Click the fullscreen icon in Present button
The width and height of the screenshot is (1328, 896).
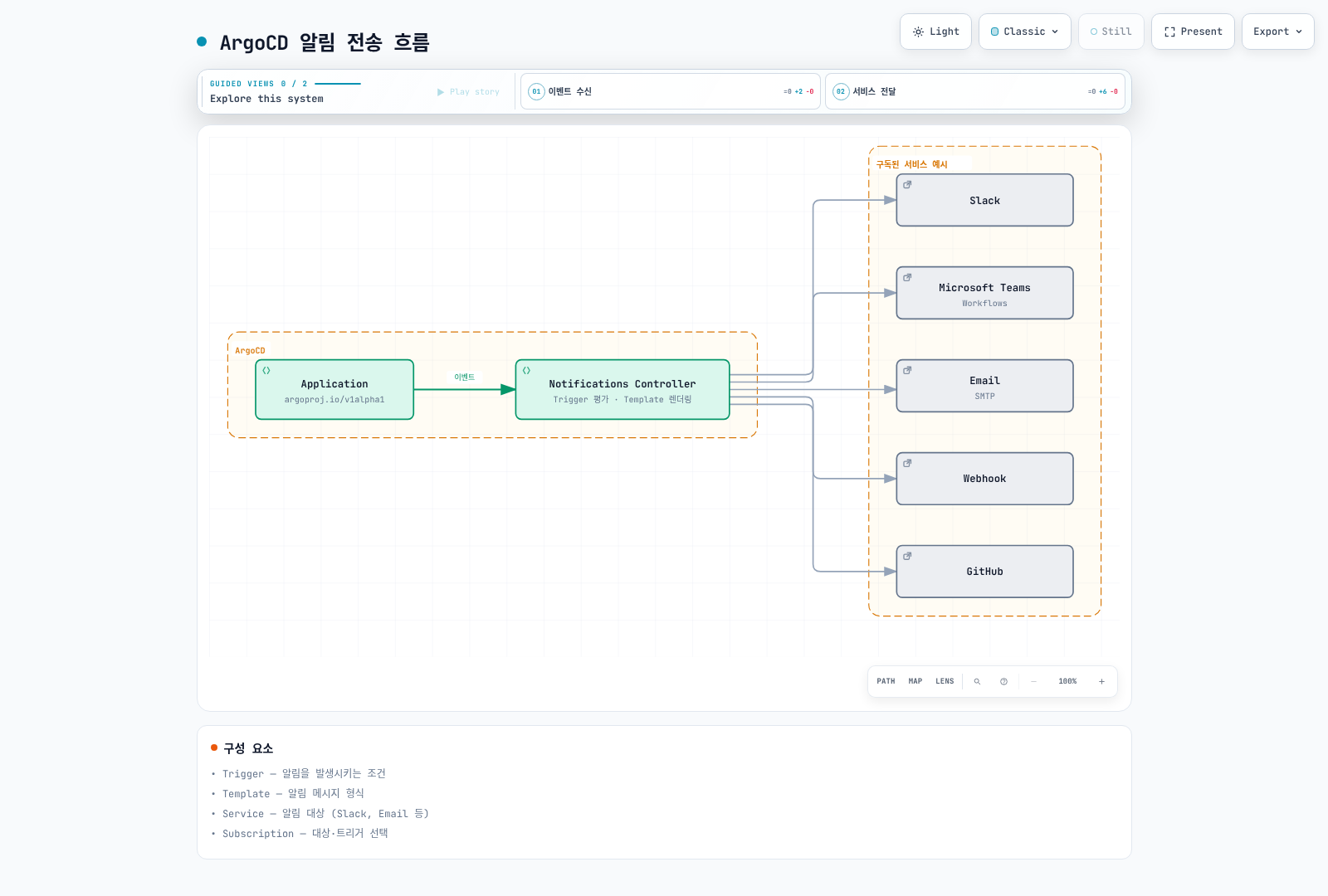click(x=1169, y=32)
